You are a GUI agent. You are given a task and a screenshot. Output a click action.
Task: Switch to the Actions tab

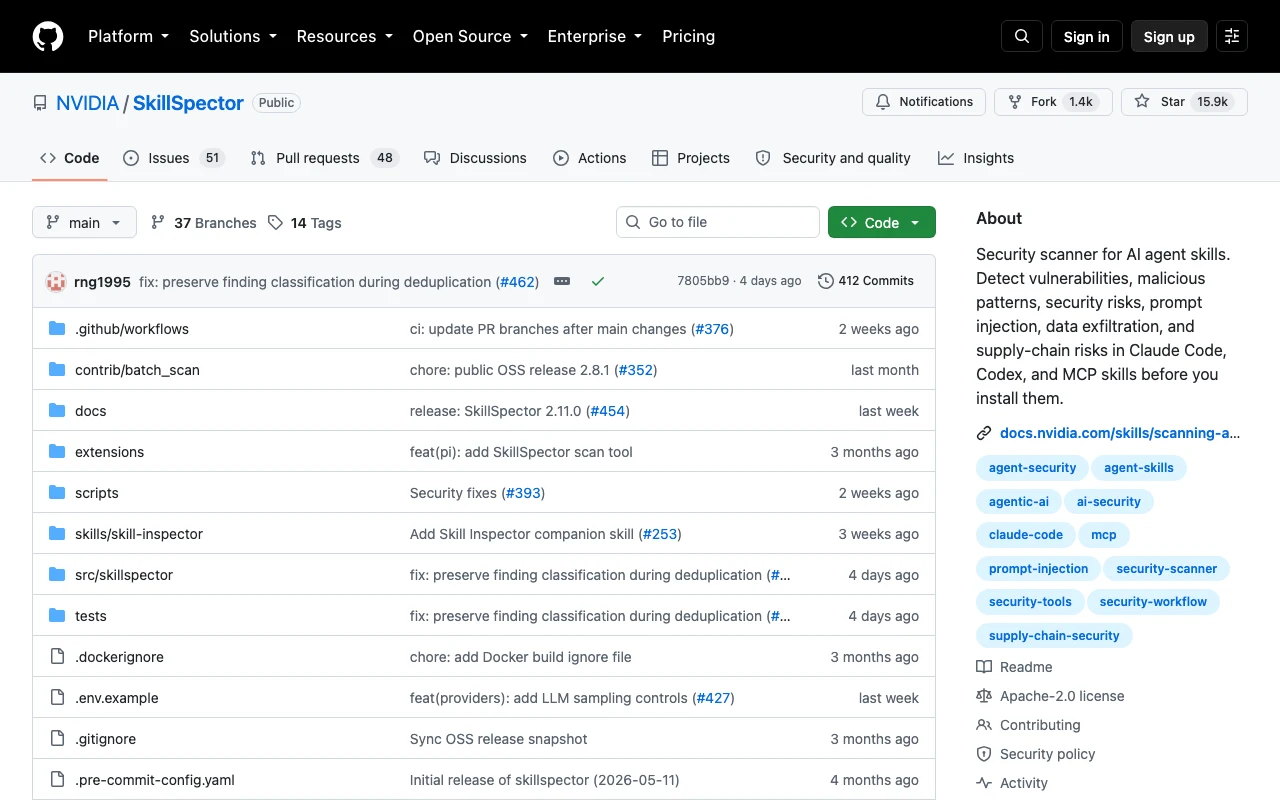590,158
